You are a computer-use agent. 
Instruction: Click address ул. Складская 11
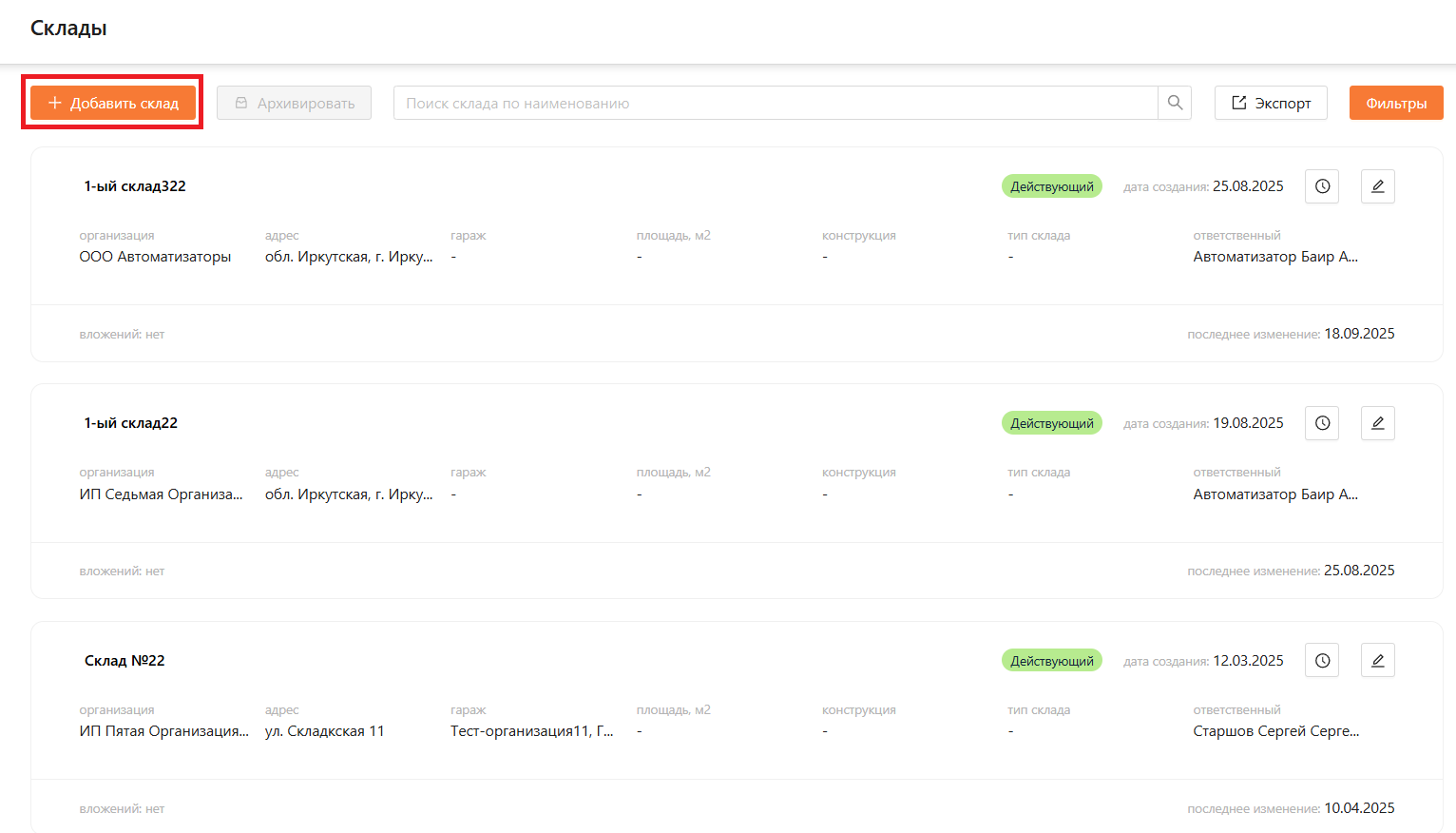(x=324, y=731)
